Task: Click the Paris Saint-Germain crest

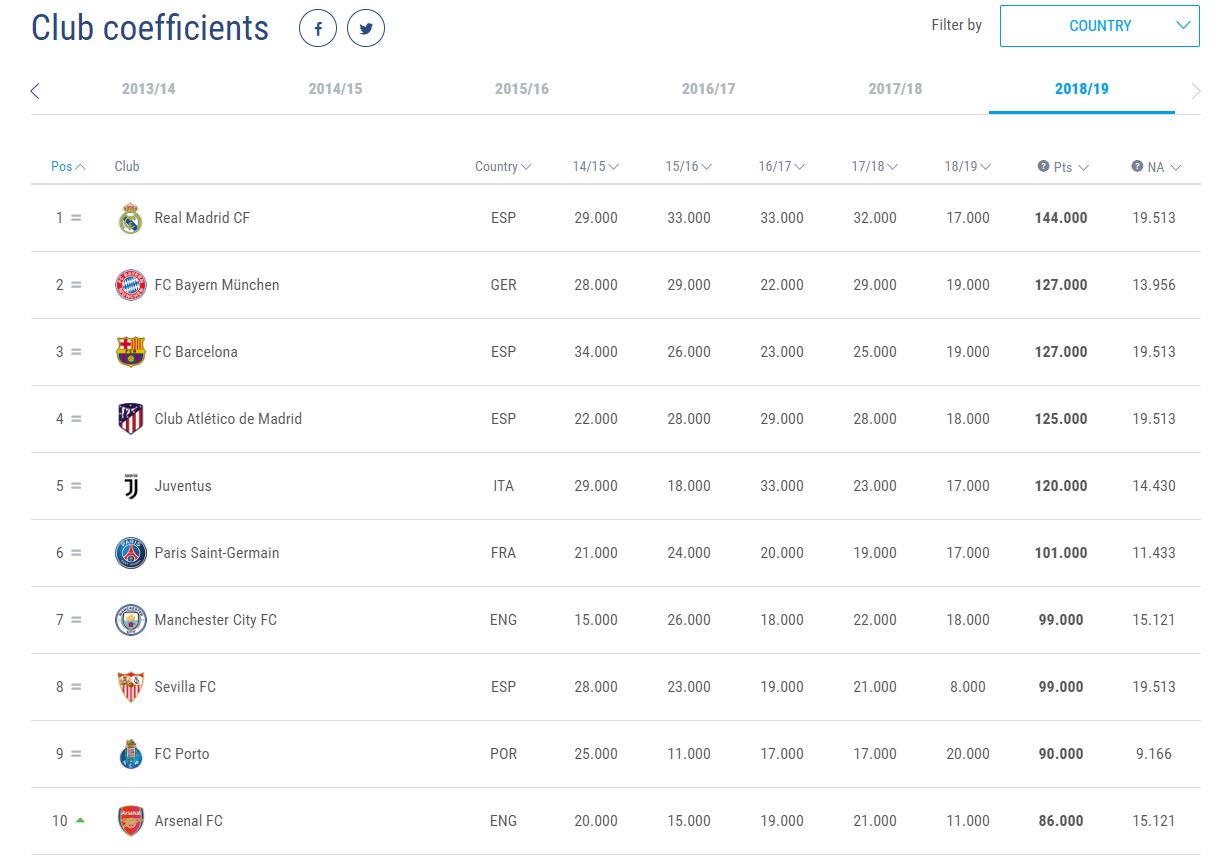Action: click(x=130, y=553)
